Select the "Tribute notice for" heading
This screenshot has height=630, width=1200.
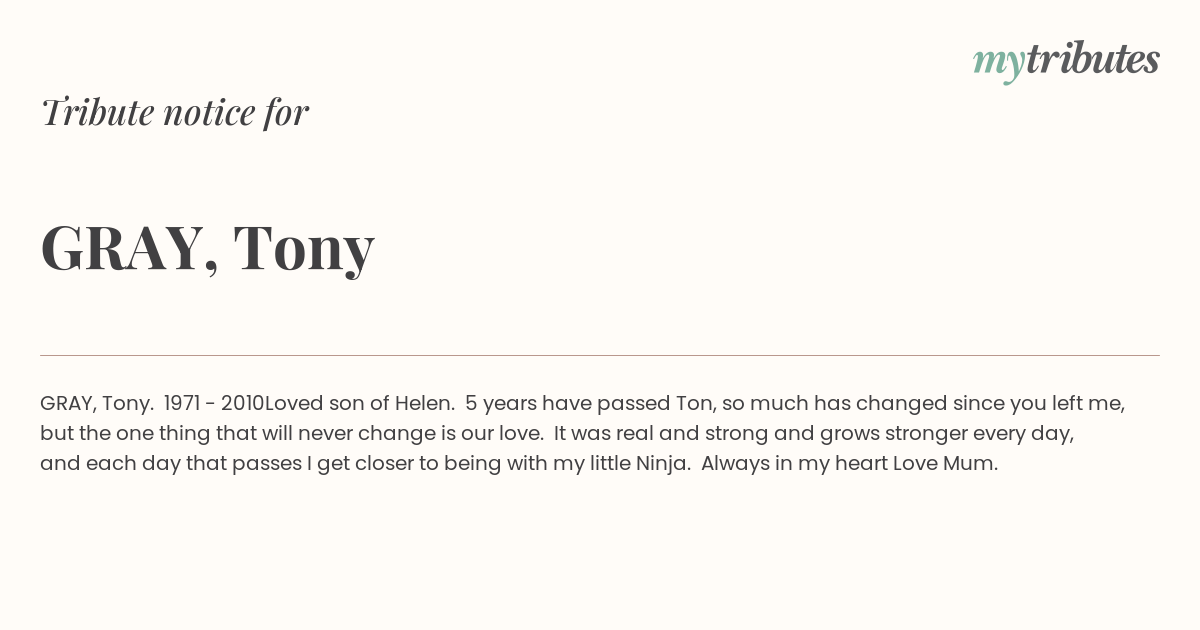point(174,112)
